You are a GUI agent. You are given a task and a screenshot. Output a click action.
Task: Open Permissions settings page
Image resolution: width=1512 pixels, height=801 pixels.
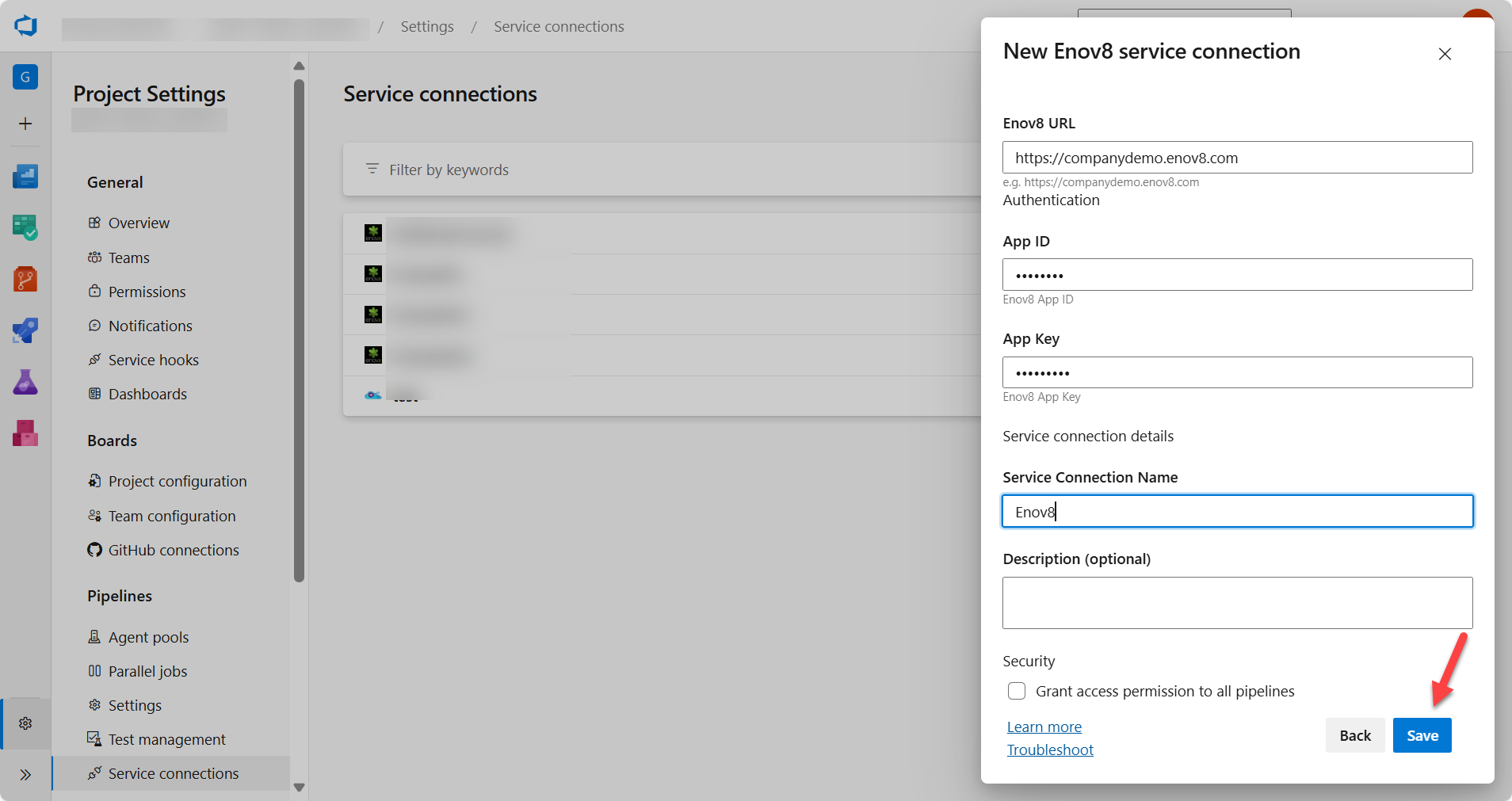pyautogui.click(x=147, y=292)
